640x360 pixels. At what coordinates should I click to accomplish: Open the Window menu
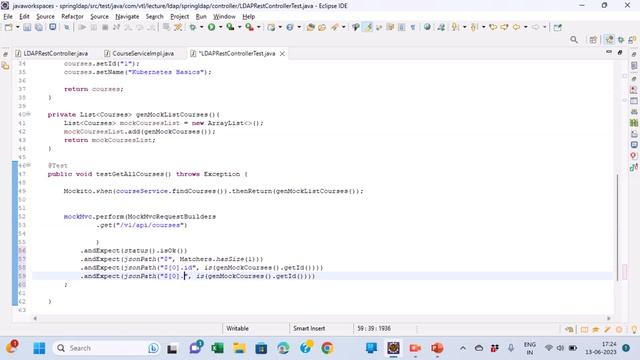(224, 17)
